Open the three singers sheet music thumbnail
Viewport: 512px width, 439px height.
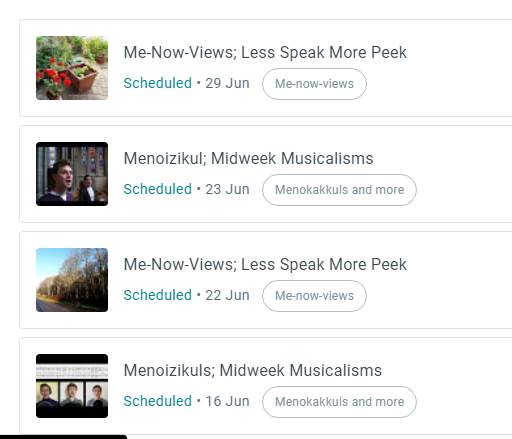point(72,386)
